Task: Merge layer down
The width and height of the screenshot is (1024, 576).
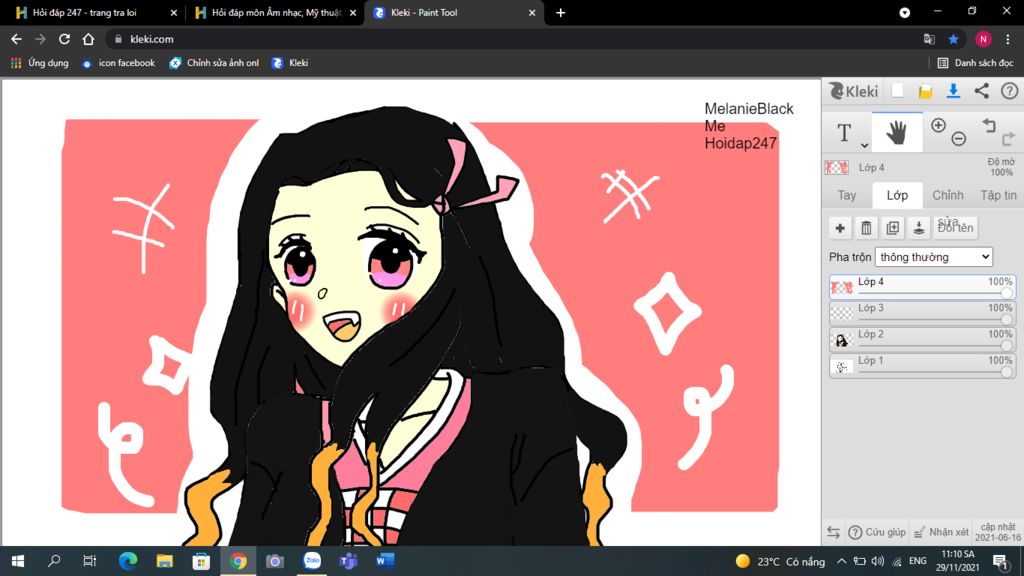Action: pos(919,228)
